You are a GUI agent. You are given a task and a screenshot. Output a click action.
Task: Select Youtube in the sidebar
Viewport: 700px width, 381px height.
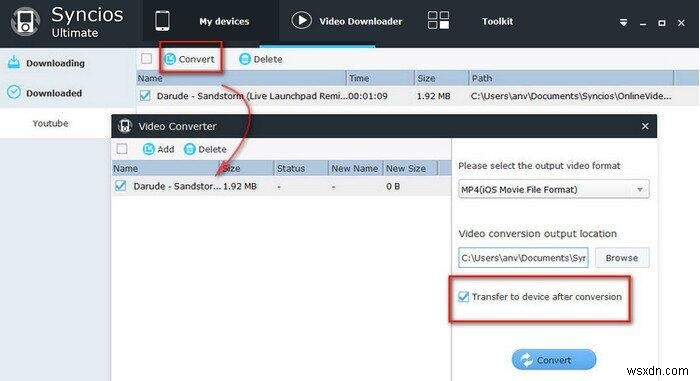pyautogui.click(x=50, y=123)
